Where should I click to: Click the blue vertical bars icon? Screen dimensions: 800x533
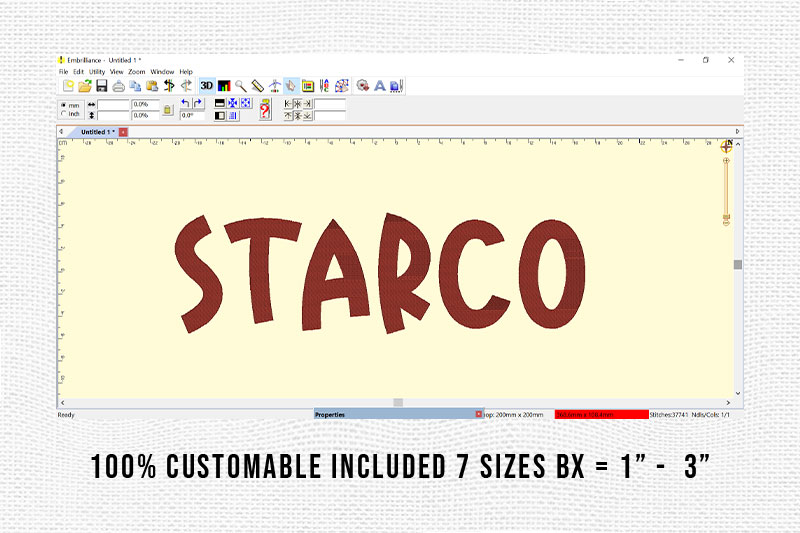coord(233,116)
